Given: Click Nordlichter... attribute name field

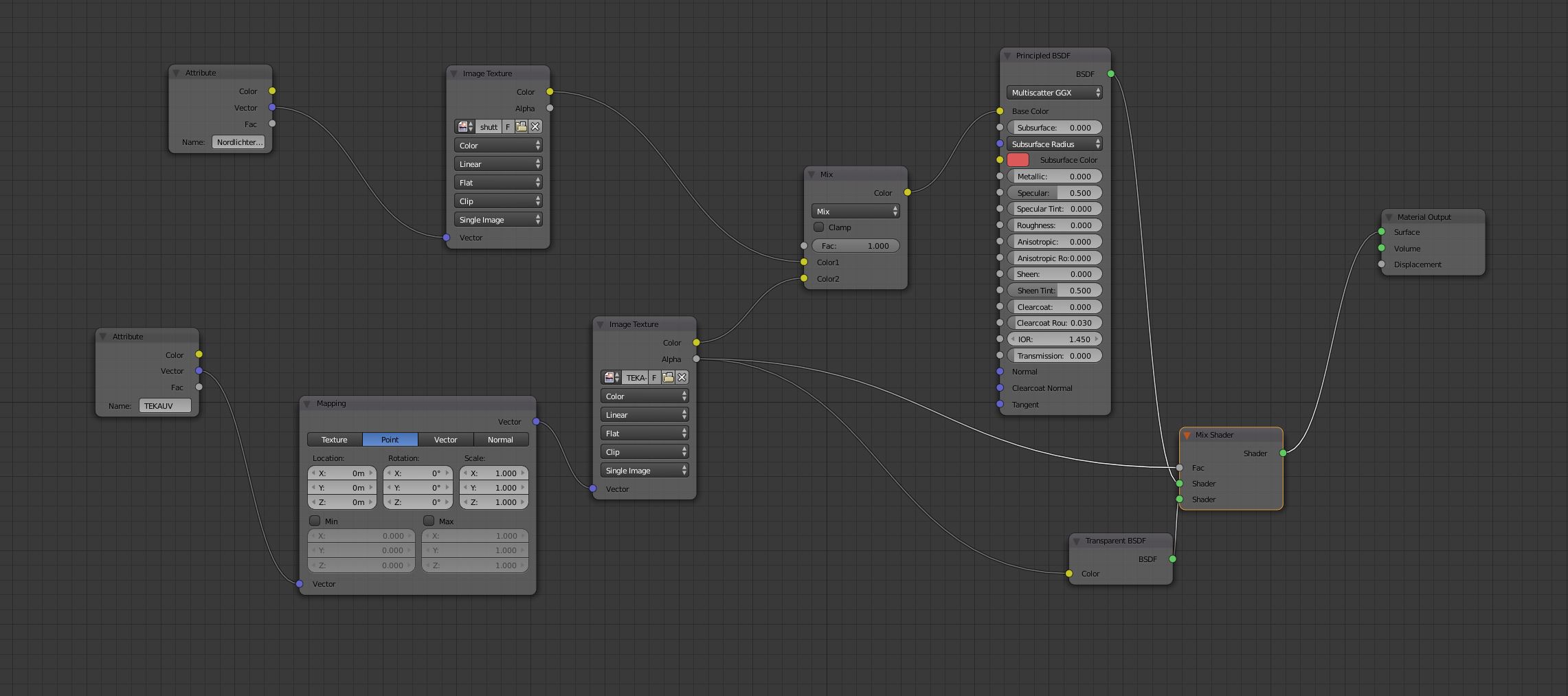Looking at the screenshot, I should 239,142.
